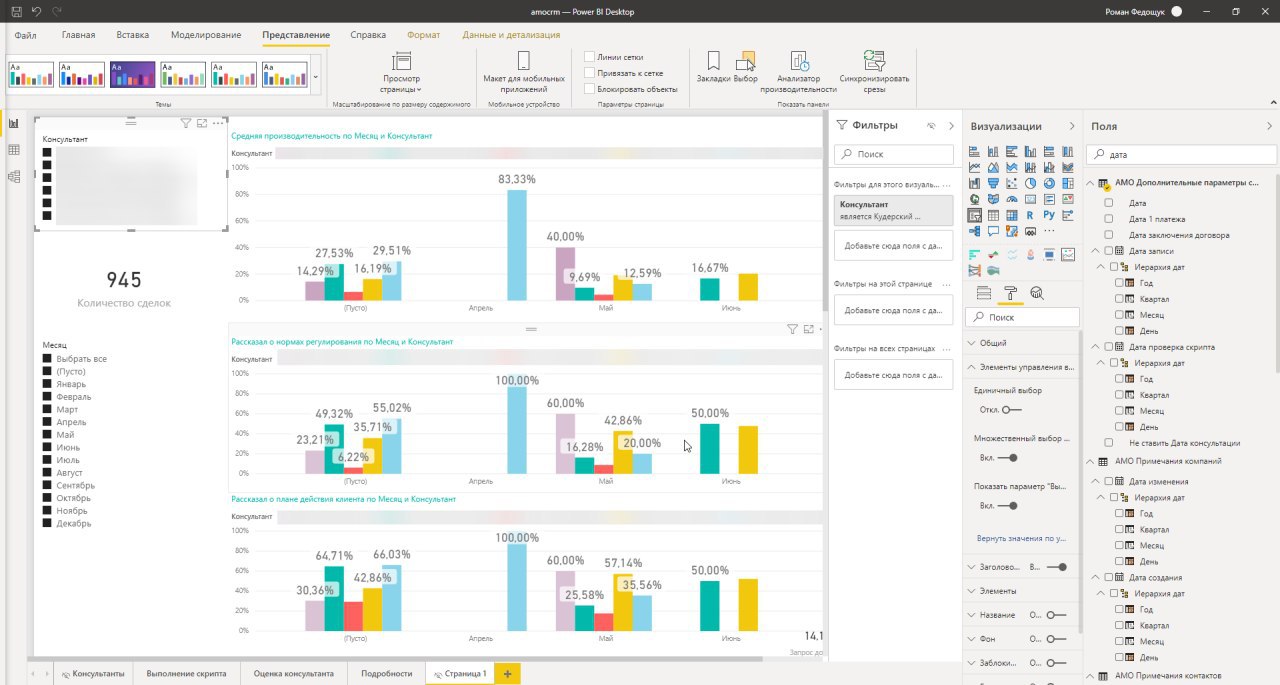The width and height of the screenshot is (1280, 685).
Task: Choose the pie chart visualization
Action: coord(1030,183)
